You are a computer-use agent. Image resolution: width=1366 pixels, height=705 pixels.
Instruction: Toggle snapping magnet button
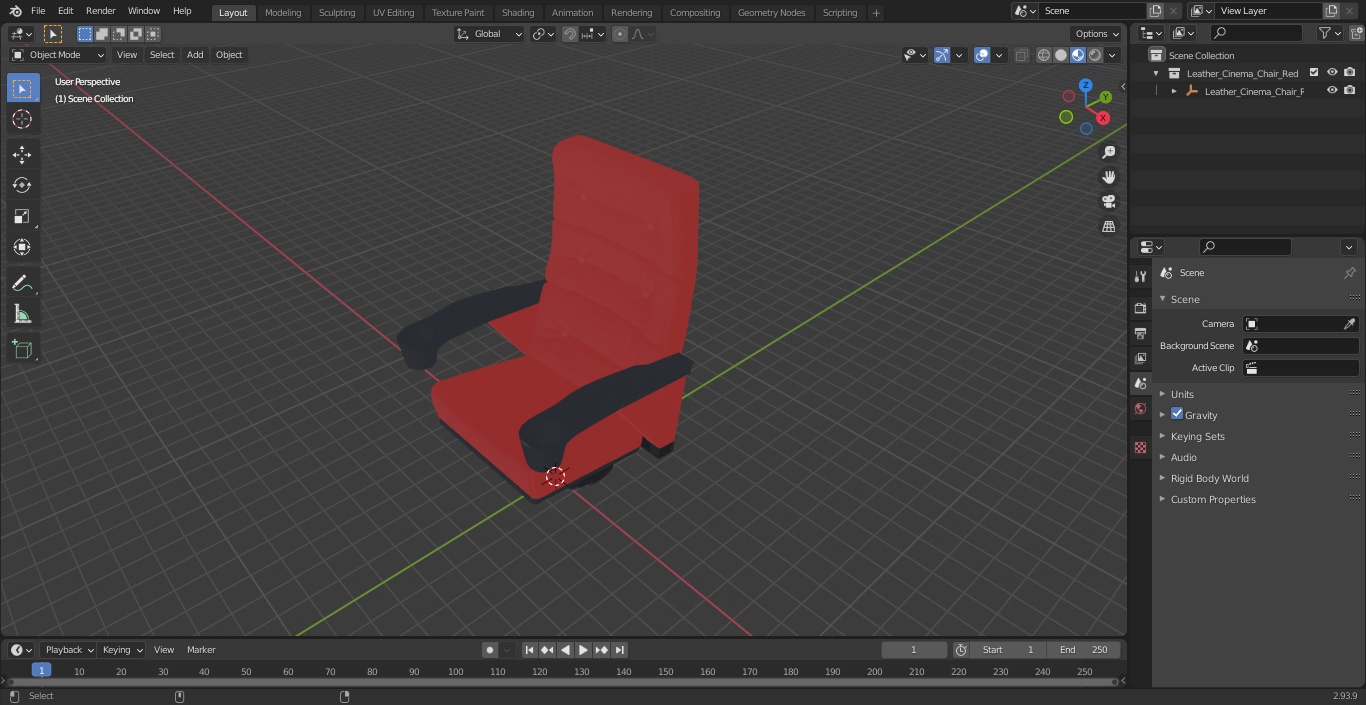(570, 34)
